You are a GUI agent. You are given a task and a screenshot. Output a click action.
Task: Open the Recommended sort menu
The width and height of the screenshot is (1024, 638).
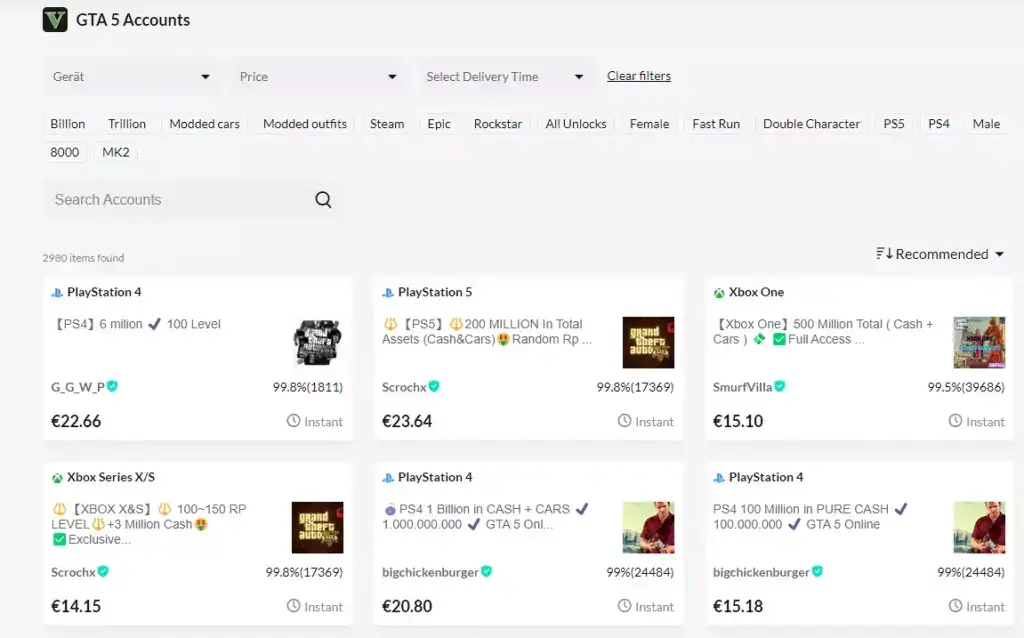[940, 254]
